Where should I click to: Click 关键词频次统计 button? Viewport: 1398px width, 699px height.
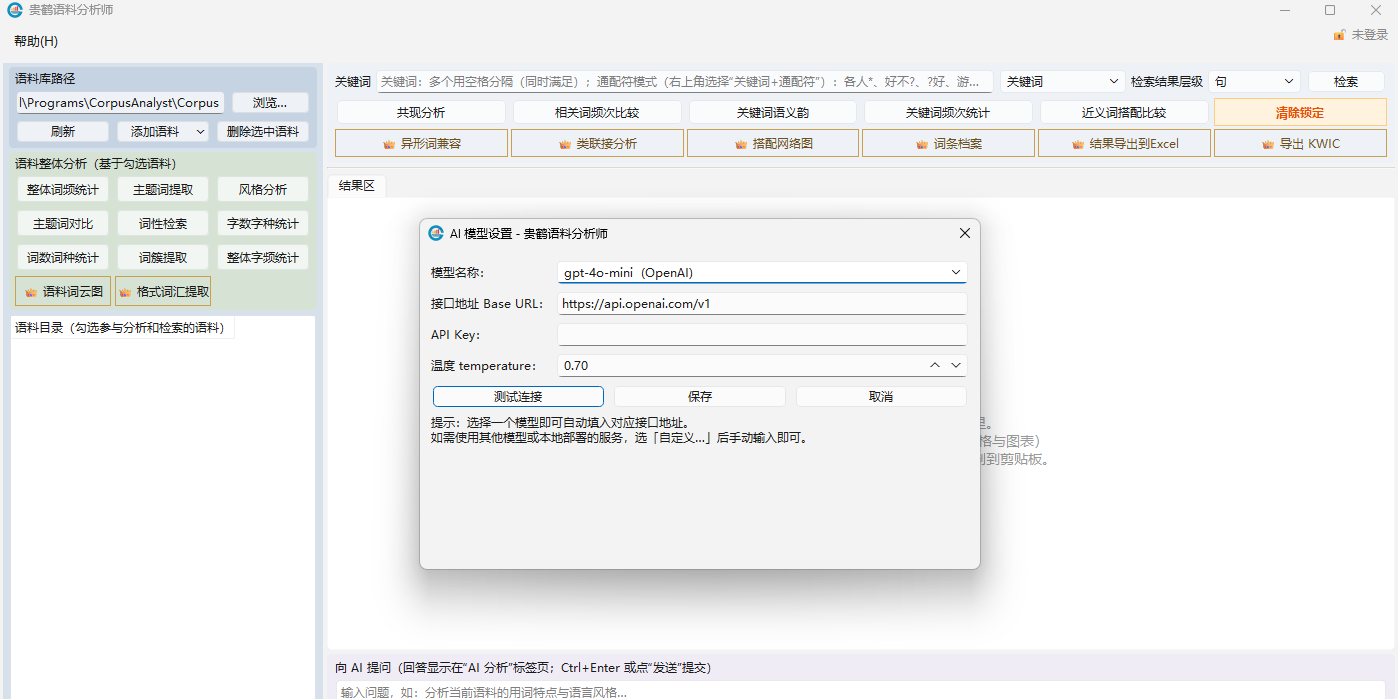[x=948, y=112]
